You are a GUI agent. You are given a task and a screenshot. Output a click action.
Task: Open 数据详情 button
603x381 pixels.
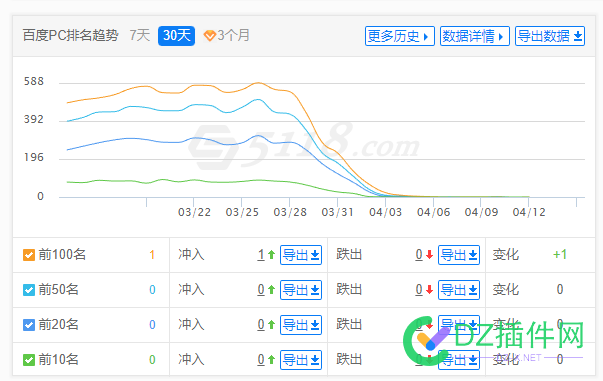[475, 36]
